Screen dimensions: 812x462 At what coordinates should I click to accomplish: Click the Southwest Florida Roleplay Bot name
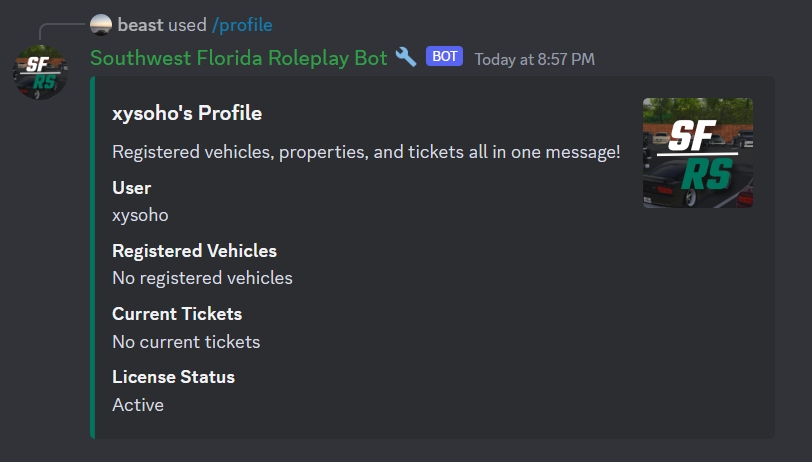pyautogui.click(x=238, y=58)
